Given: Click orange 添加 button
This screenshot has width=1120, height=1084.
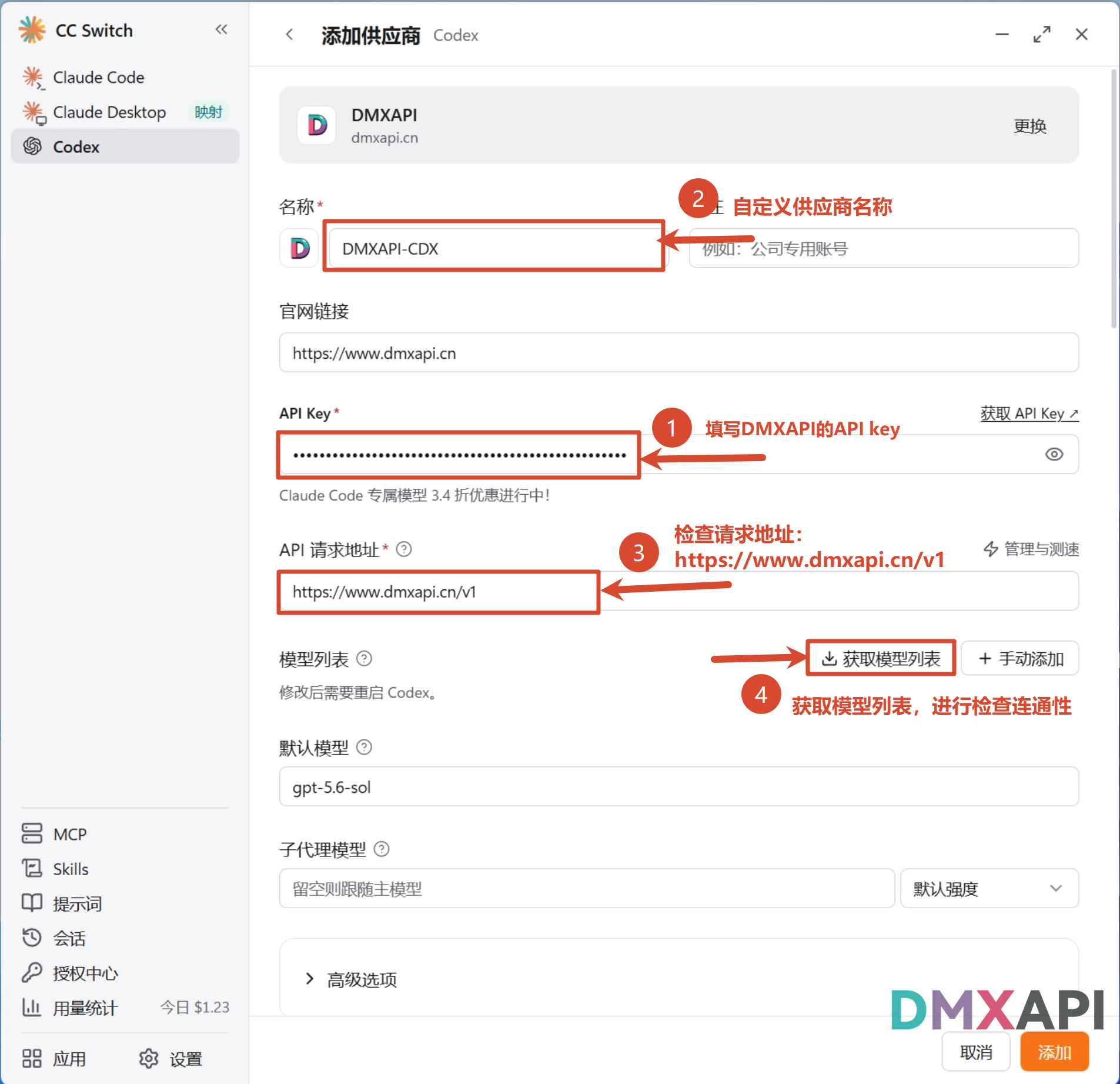Looking at the screenshot, I should pyautogui.click(x=1054, y=1052).
